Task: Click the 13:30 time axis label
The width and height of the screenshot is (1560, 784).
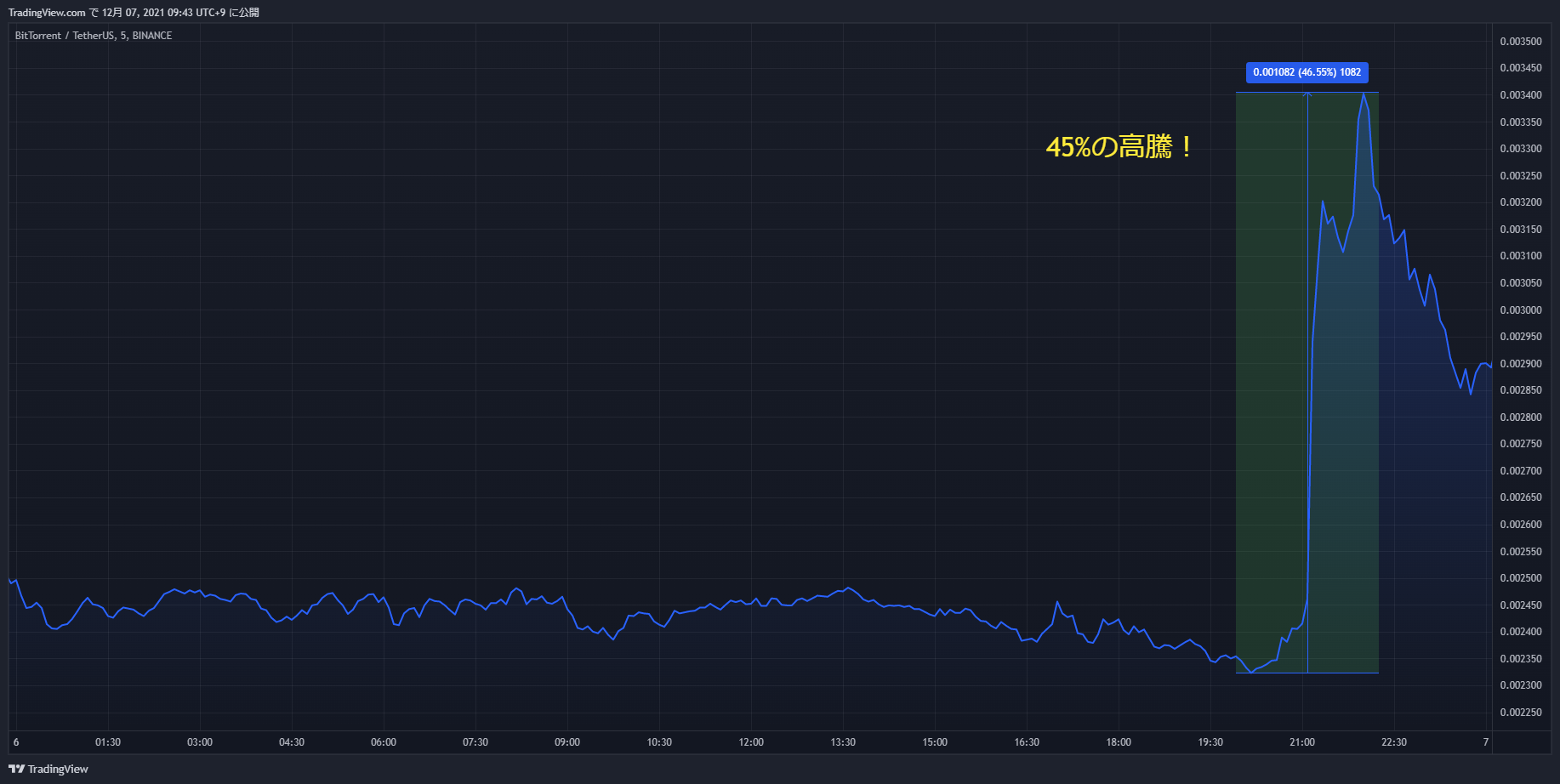Action: (843, 742)
